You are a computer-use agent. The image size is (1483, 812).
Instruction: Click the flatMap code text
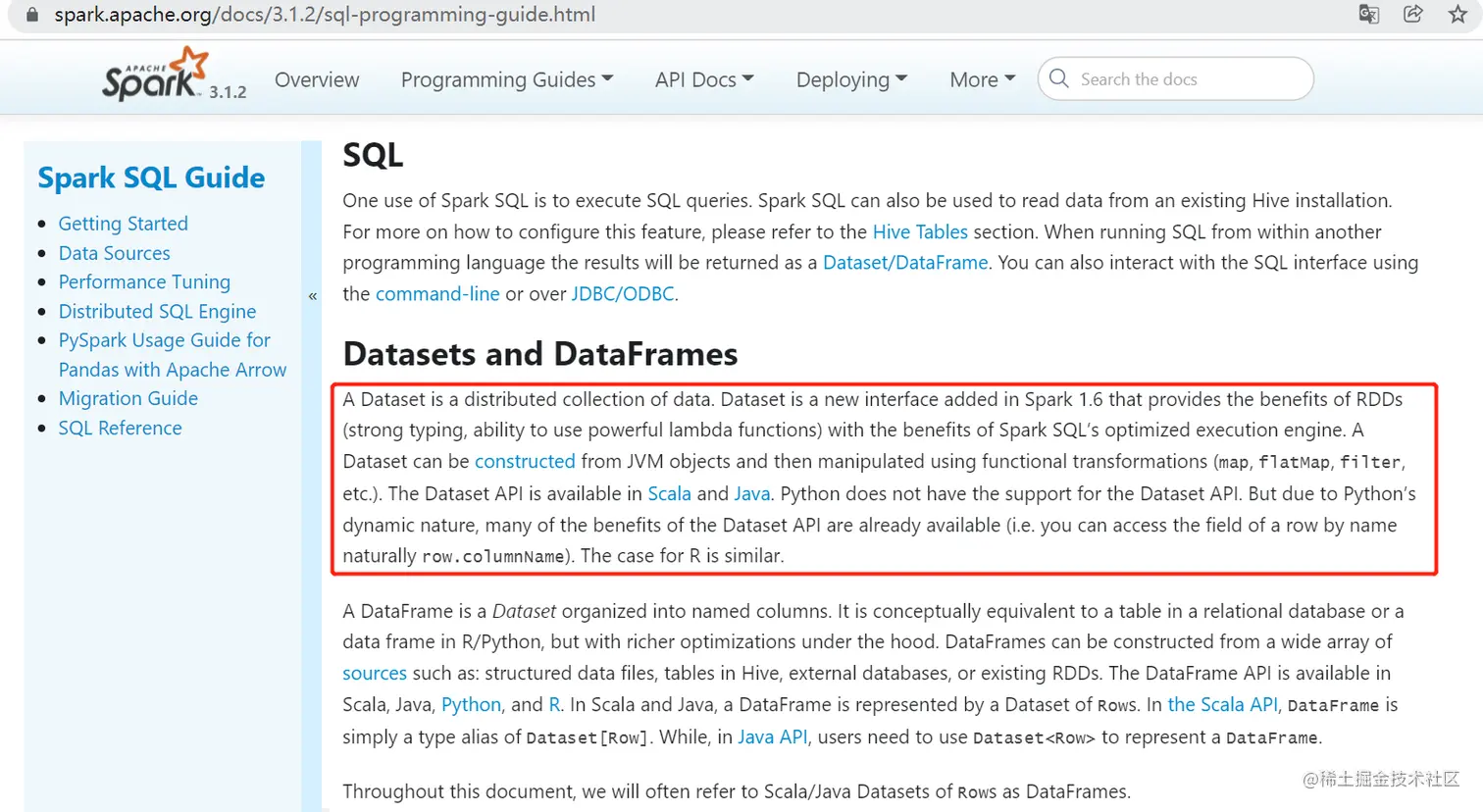1295,462
